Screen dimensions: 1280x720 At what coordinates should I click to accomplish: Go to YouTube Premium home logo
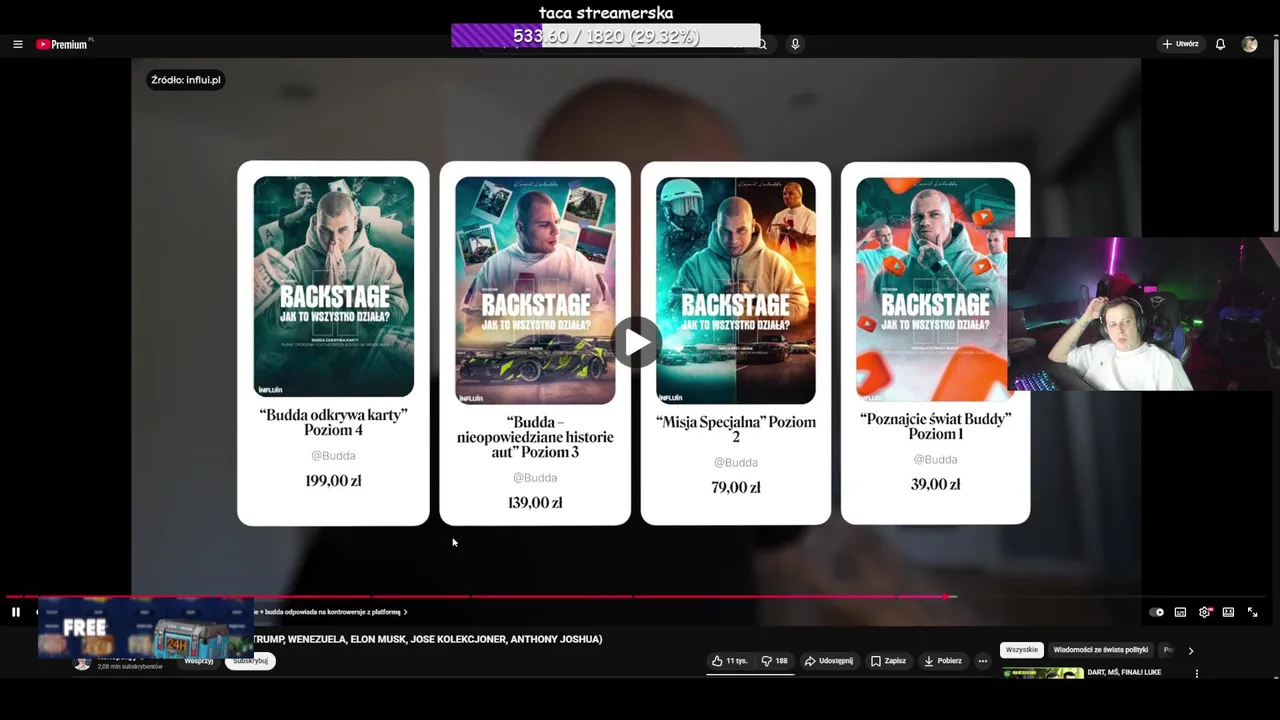pos(63,44)
